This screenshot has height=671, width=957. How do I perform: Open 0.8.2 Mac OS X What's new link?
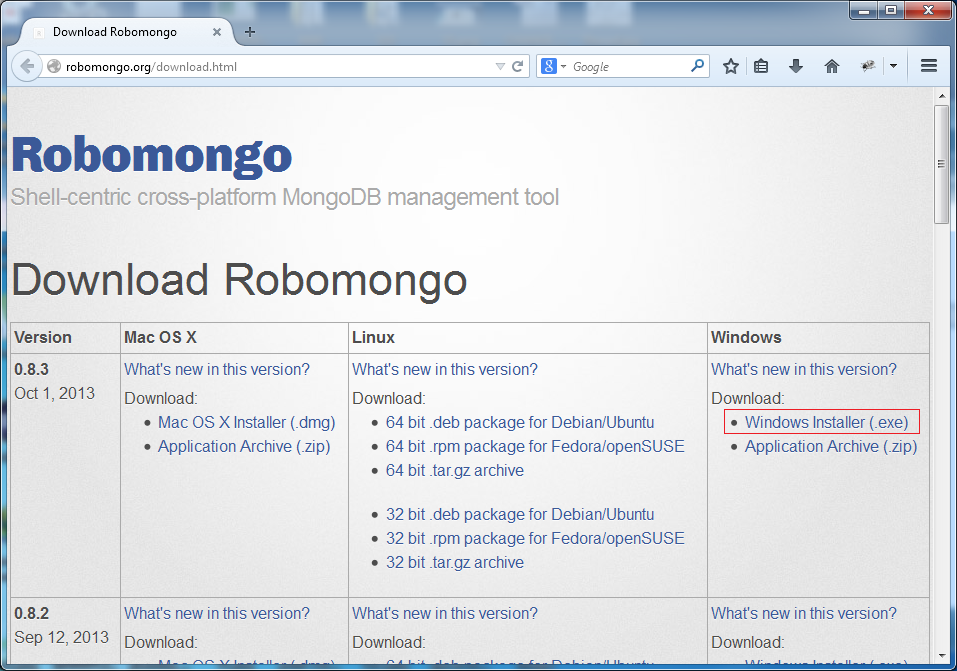217,614
